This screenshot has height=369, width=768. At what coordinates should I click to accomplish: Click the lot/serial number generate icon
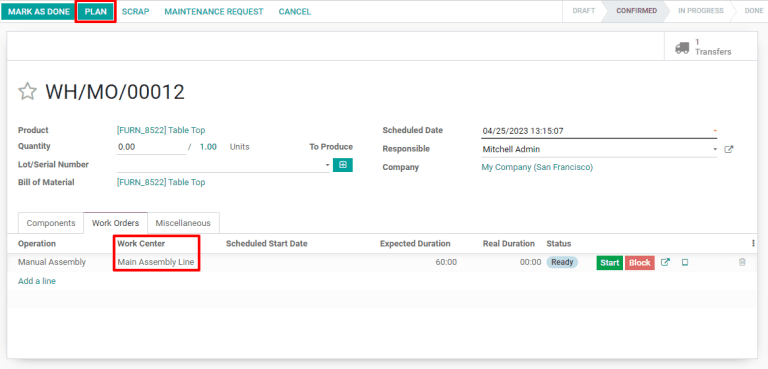tap(343, 165)
